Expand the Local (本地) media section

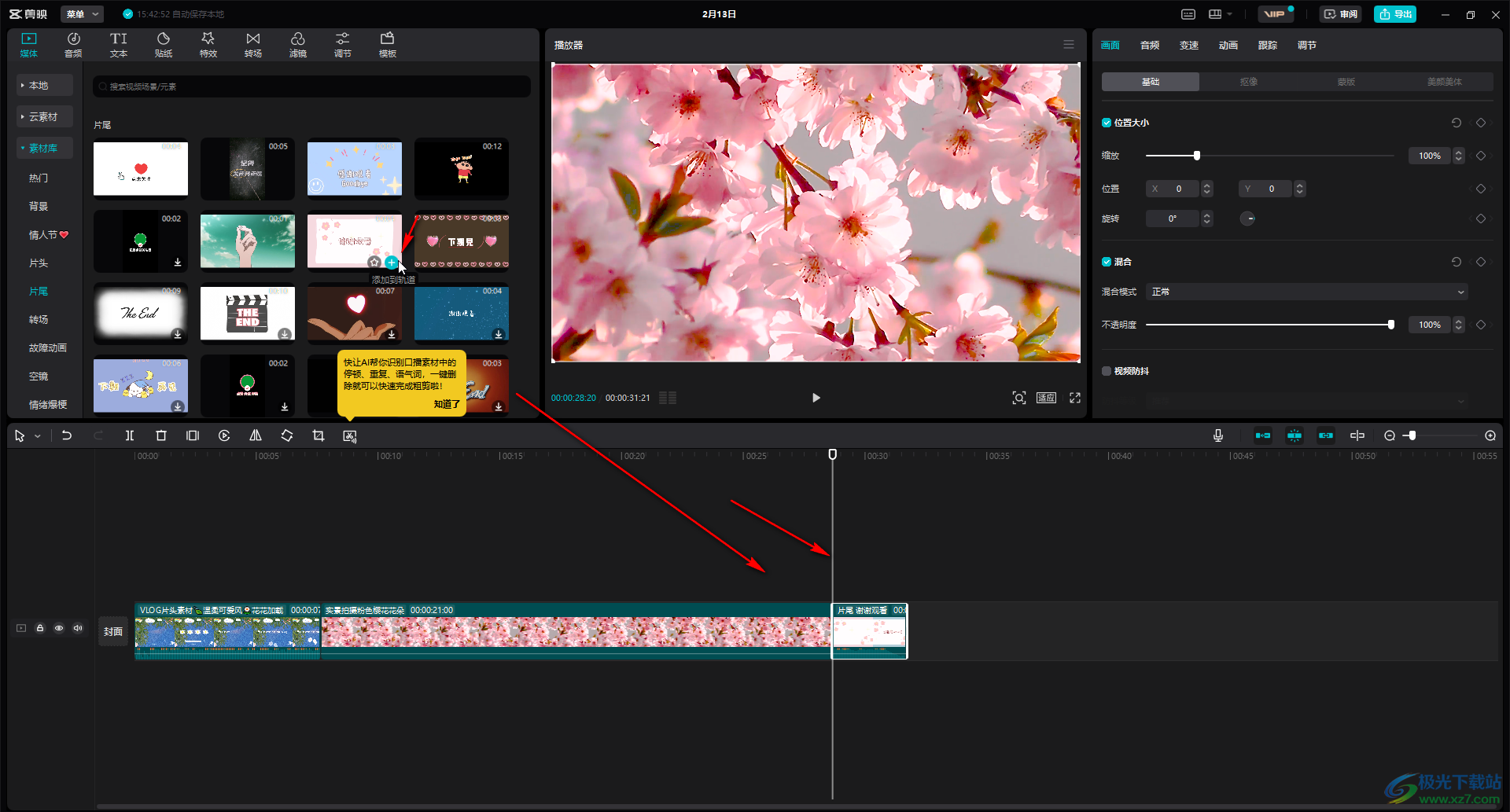(45, 85)
